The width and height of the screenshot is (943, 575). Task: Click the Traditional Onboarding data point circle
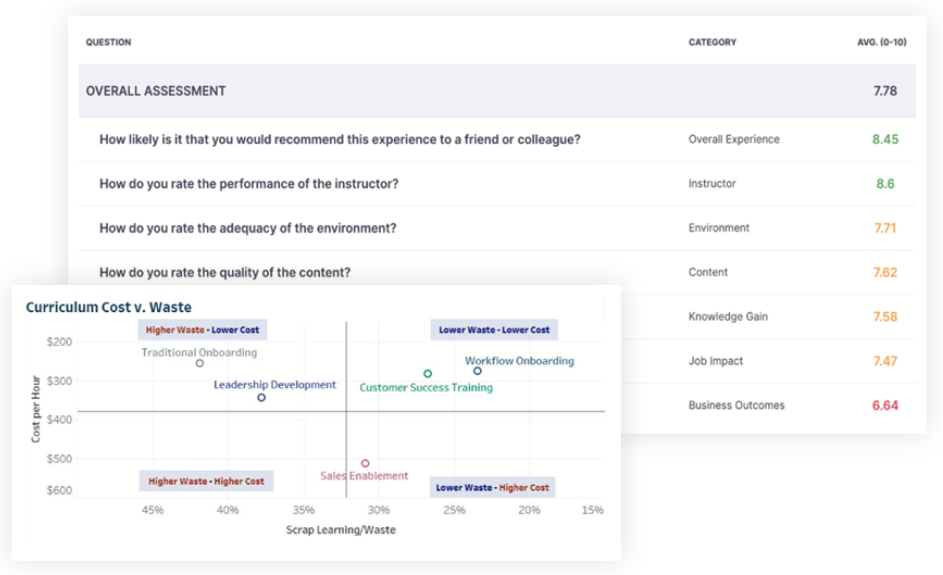[200, 364]
